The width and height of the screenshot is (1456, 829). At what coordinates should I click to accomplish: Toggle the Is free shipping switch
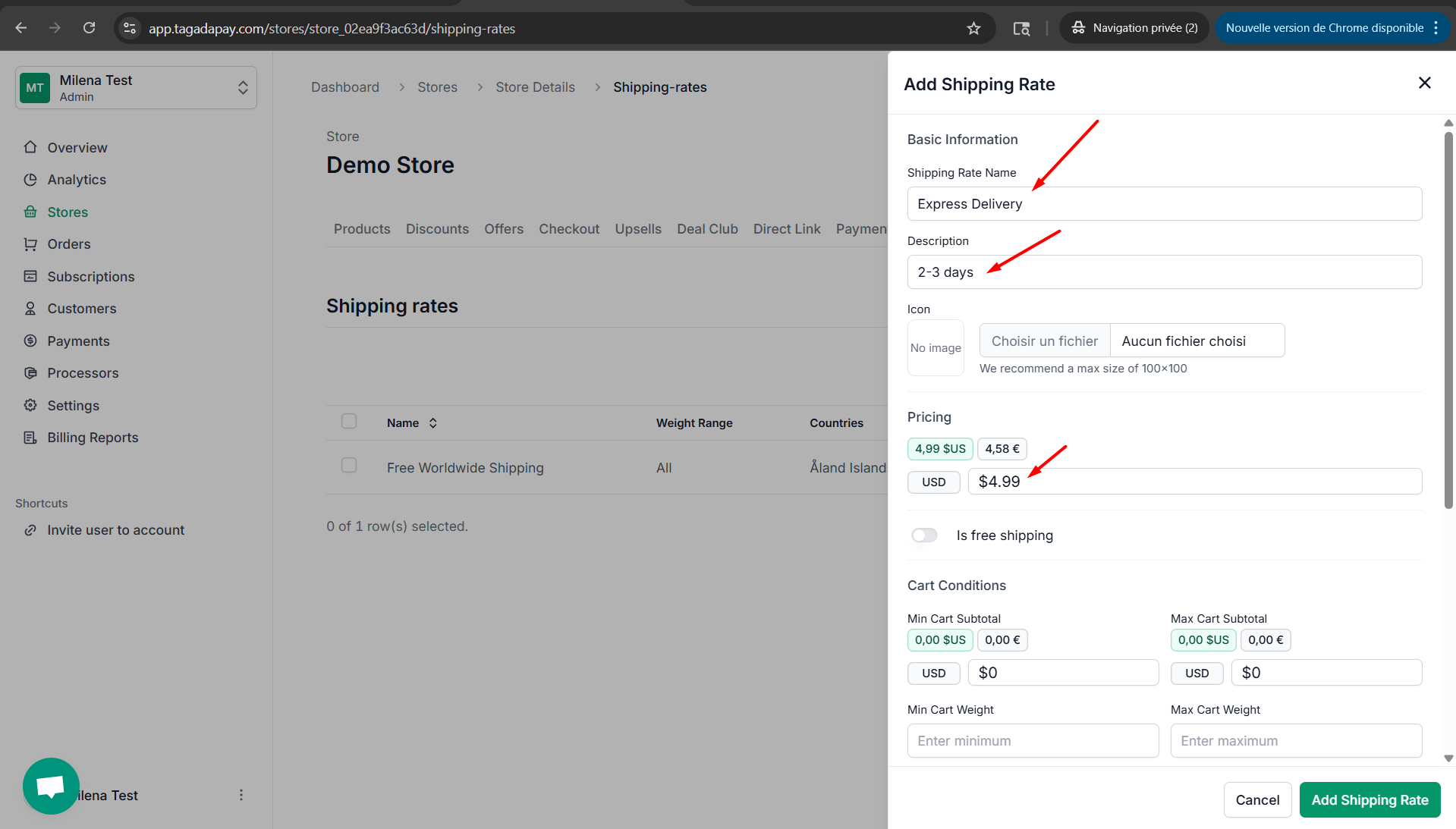pos(924,535)
